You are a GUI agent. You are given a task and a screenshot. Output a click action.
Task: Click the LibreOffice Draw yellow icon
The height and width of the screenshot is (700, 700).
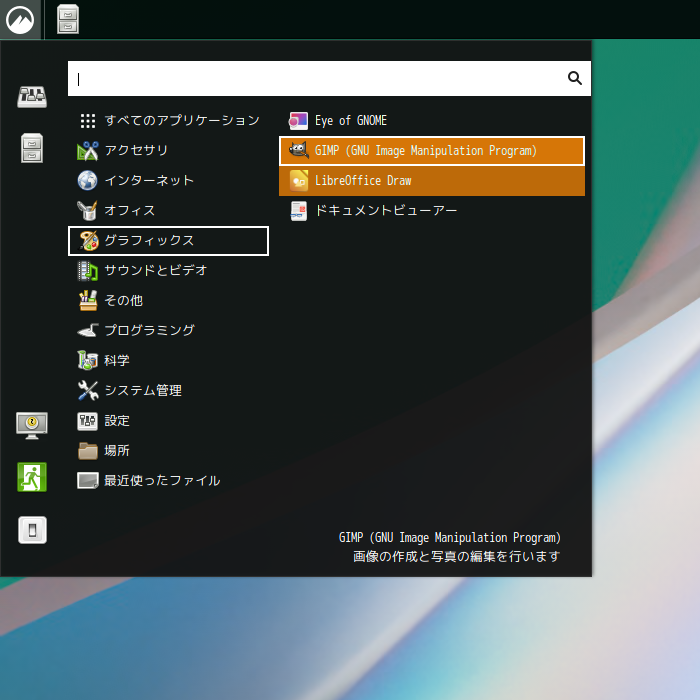tap(298, 181)
